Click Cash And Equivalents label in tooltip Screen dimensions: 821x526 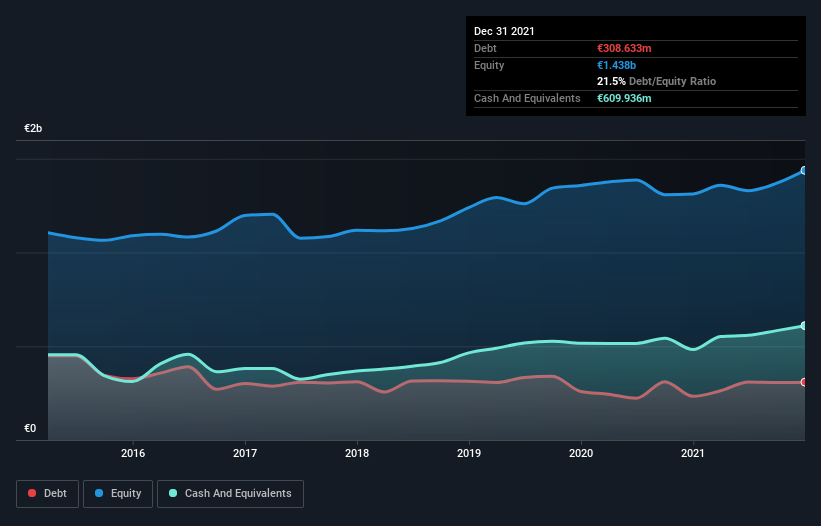(527, 98)
